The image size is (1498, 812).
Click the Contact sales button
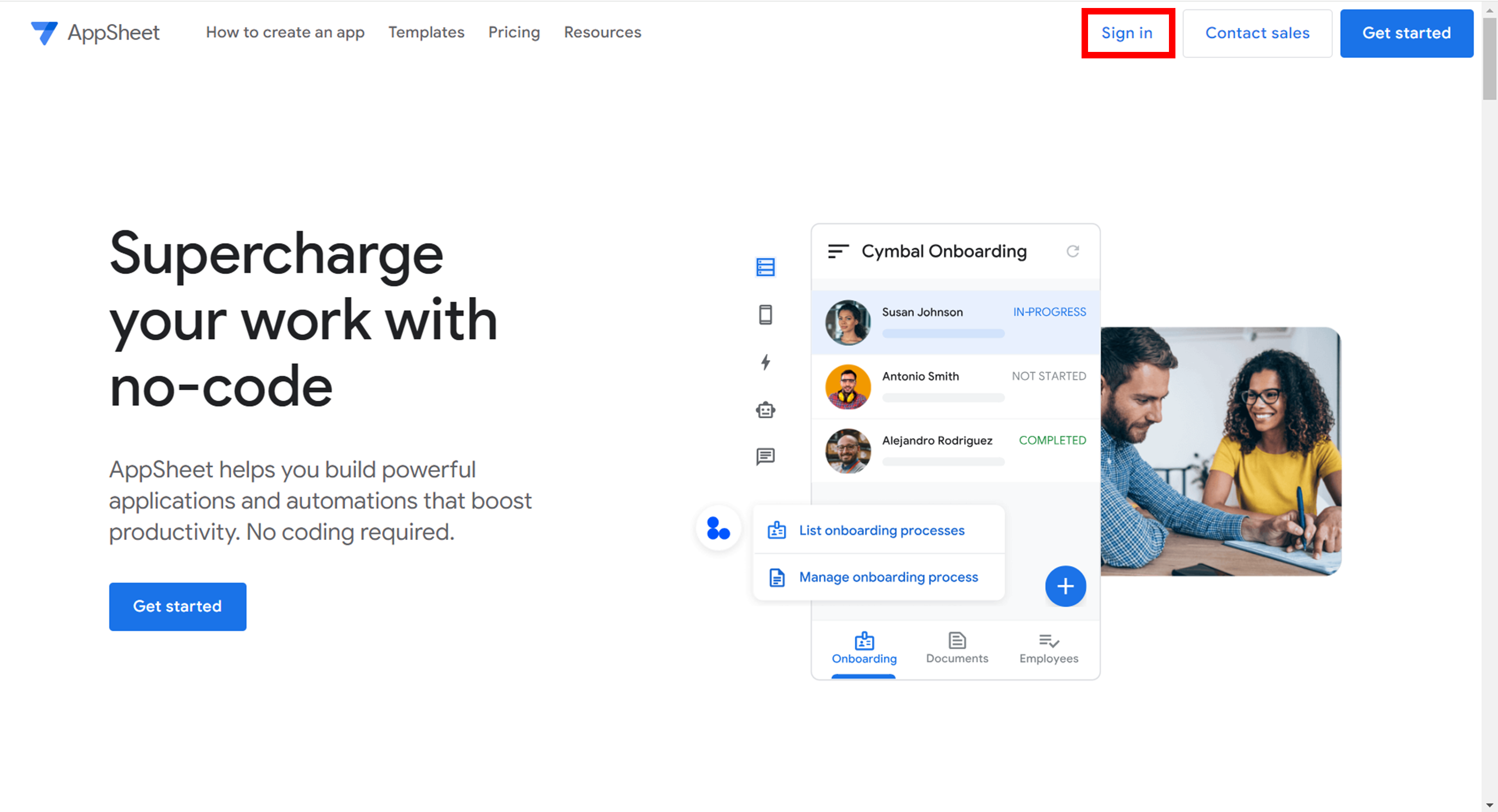pyautogui.click(x=1257, y=33)
